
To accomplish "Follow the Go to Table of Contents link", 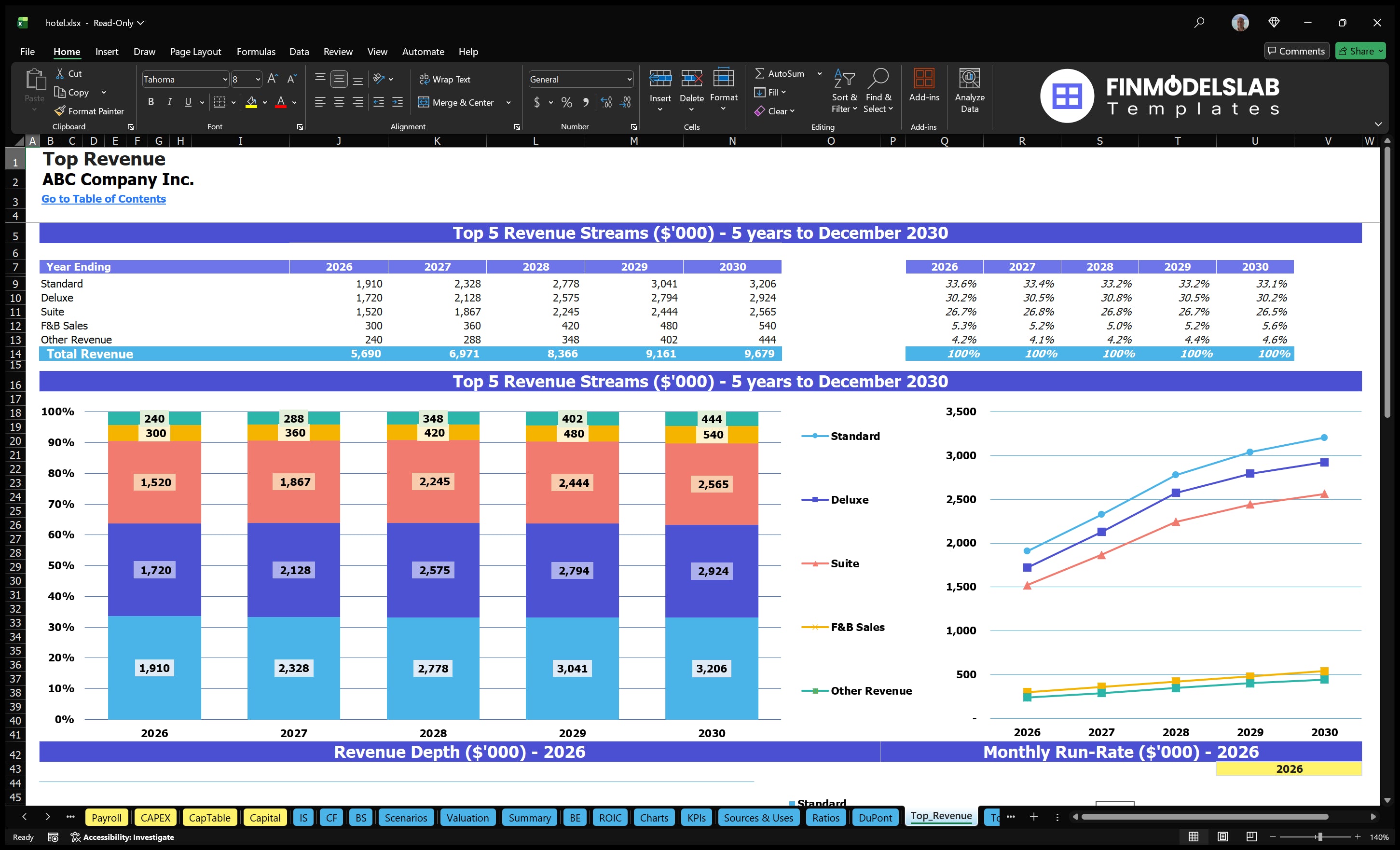I will [x=103, y=199].
